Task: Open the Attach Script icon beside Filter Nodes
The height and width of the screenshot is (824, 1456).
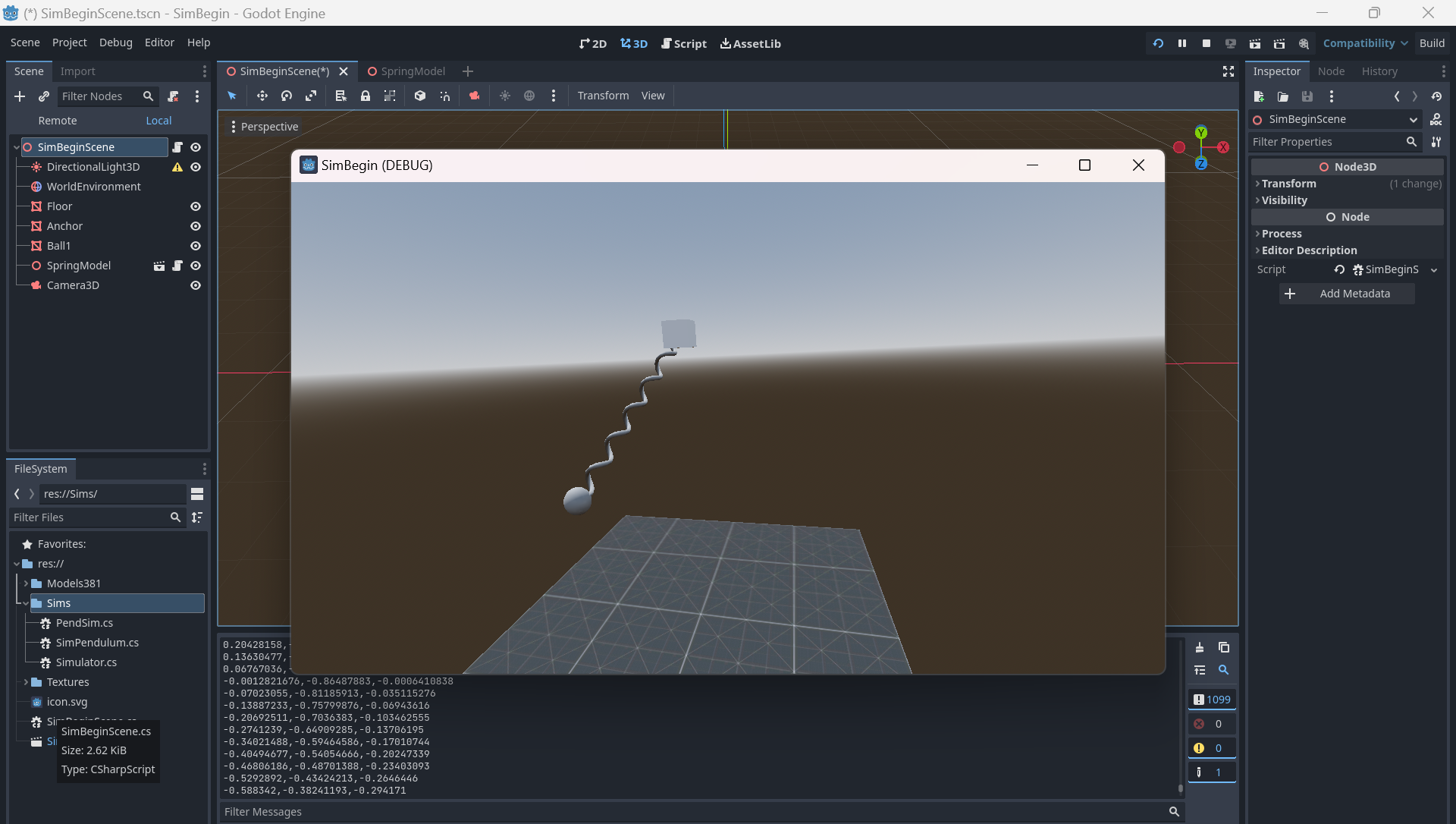Action: [x=173, y=96]
